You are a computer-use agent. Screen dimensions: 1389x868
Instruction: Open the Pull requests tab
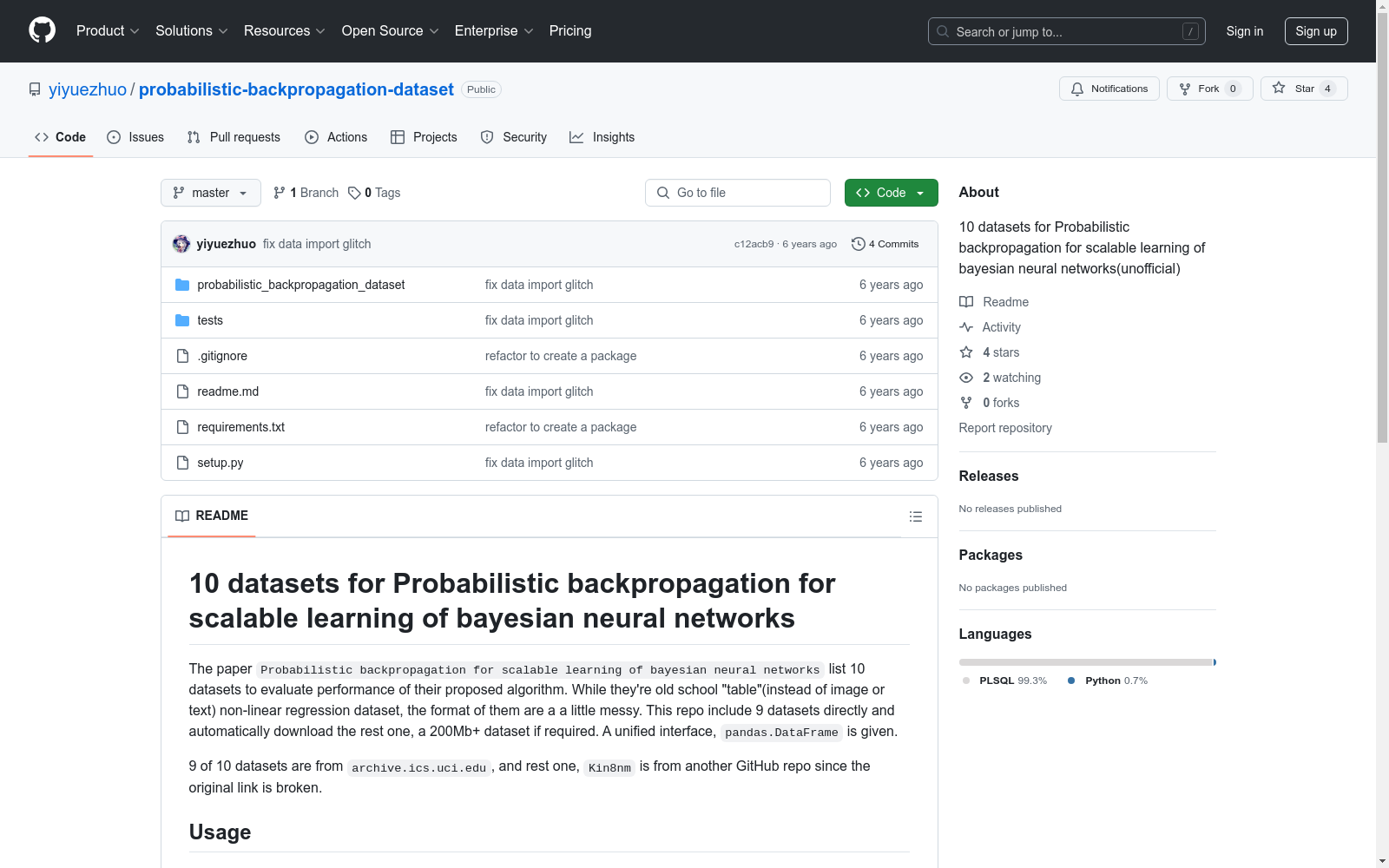[234, 137]
